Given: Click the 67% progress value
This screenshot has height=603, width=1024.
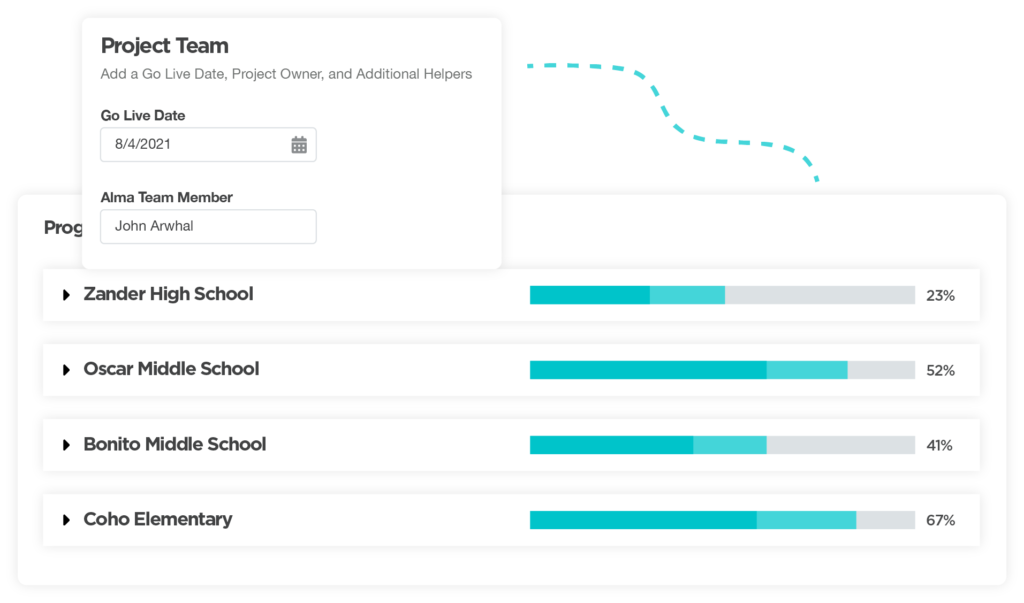Looking at the screenshot, I should [x=940, y=521].
